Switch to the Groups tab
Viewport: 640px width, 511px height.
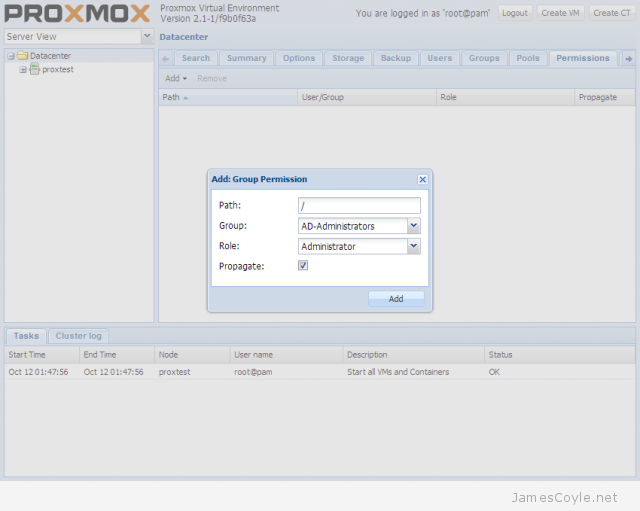point(484,58)
